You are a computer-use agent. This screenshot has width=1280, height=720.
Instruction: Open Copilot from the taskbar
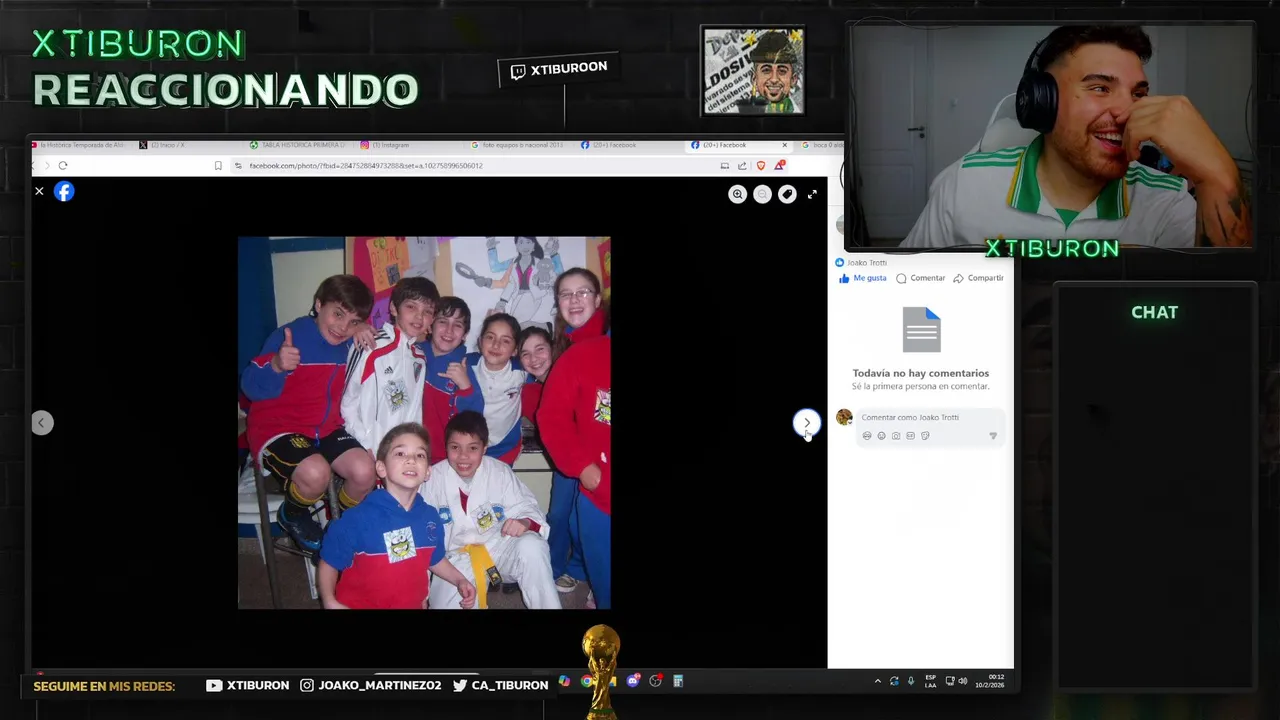pyautogui.click(x=565, y=681)
